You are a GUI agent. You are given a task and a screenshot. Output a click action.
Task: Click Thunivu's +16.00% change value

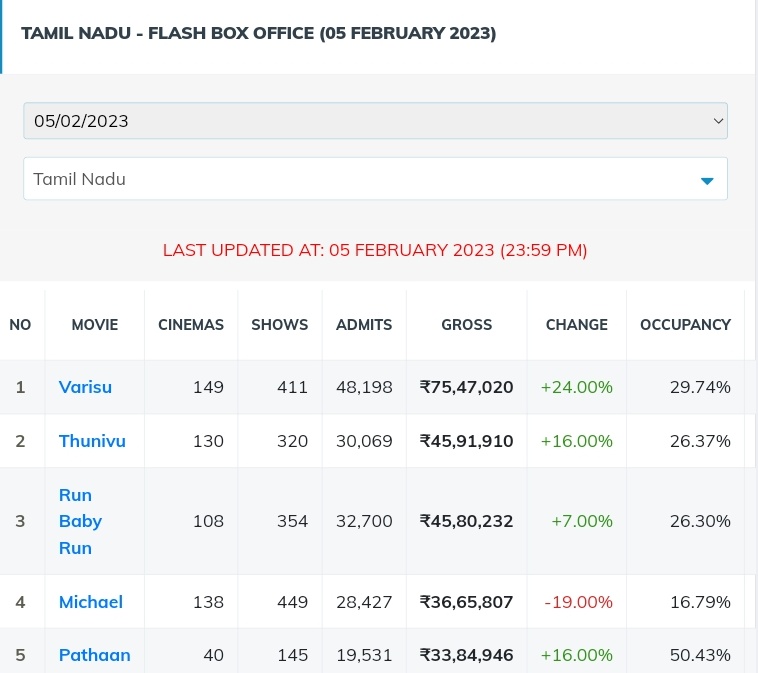click(576, 441)
